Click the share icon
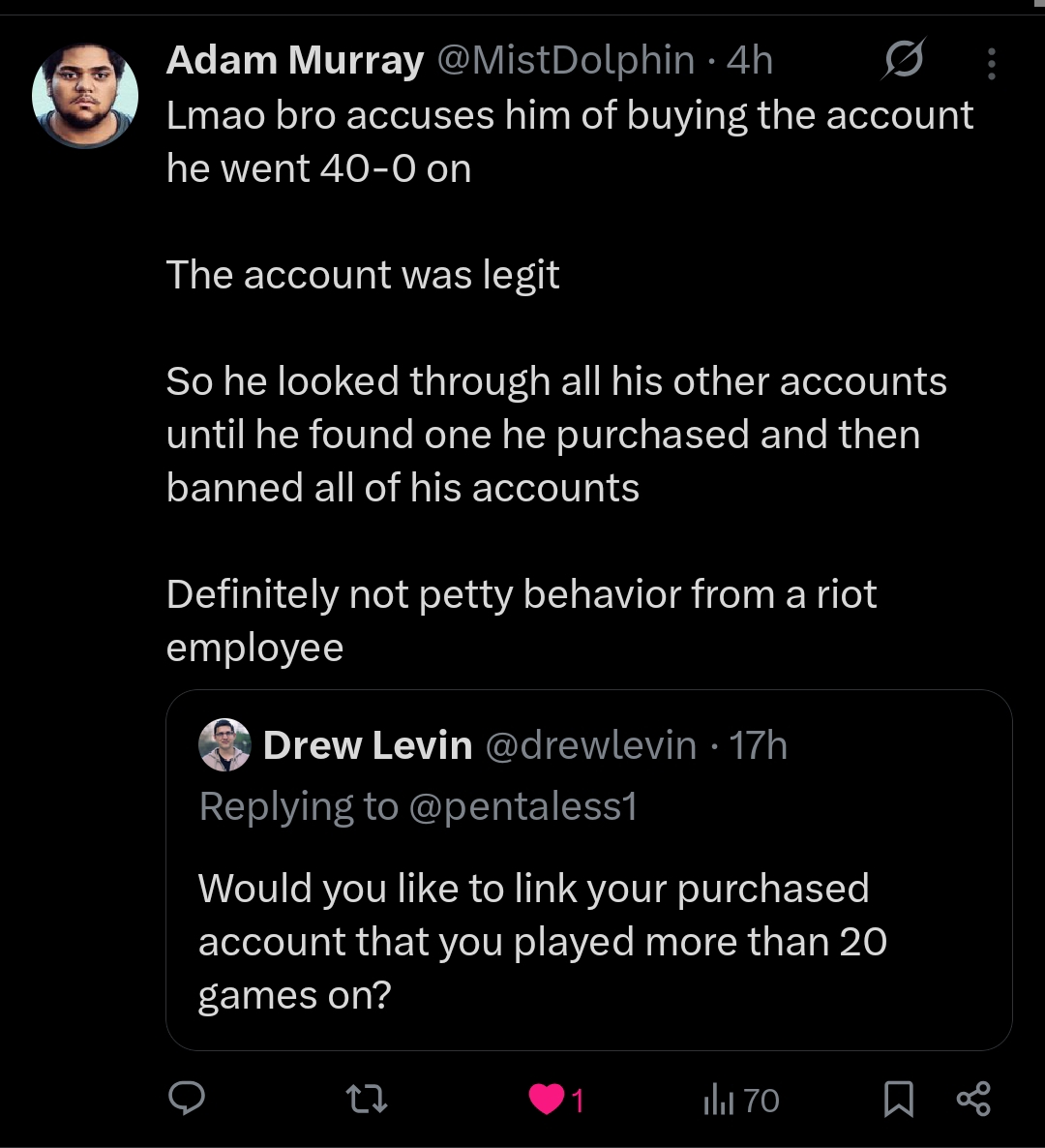This screenshot has width=1045, height=1148. (972, 1099)
